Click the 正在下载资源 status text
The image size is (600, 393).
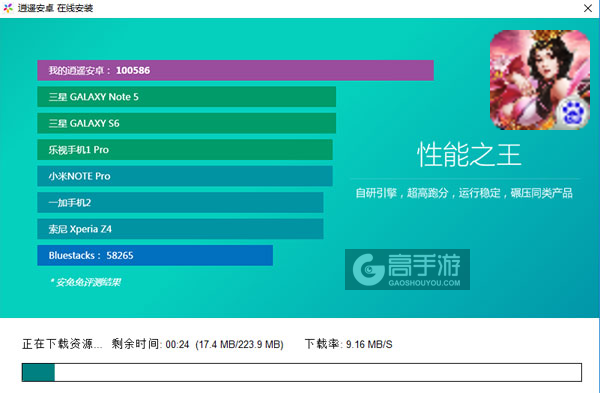(62, 344)
